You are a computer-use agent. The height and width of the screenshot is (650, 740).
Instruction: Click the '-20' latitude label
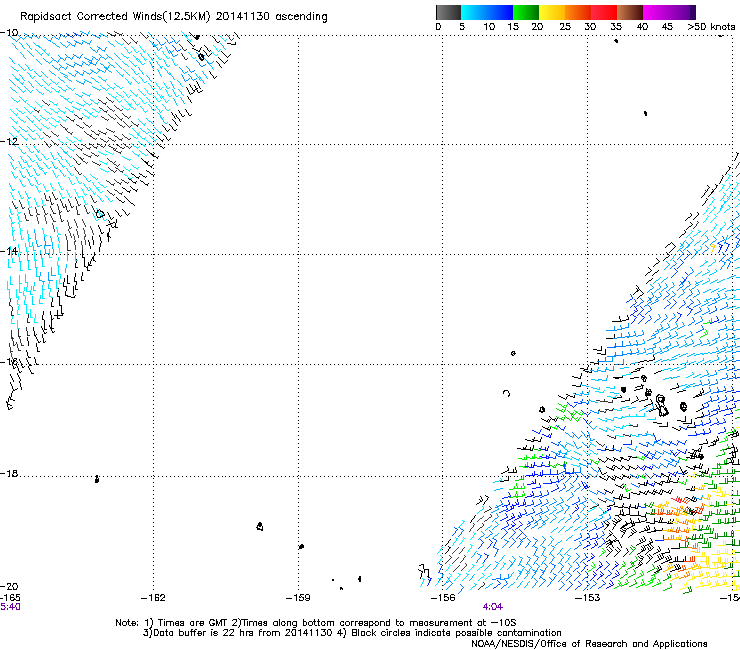pos(9,587)
